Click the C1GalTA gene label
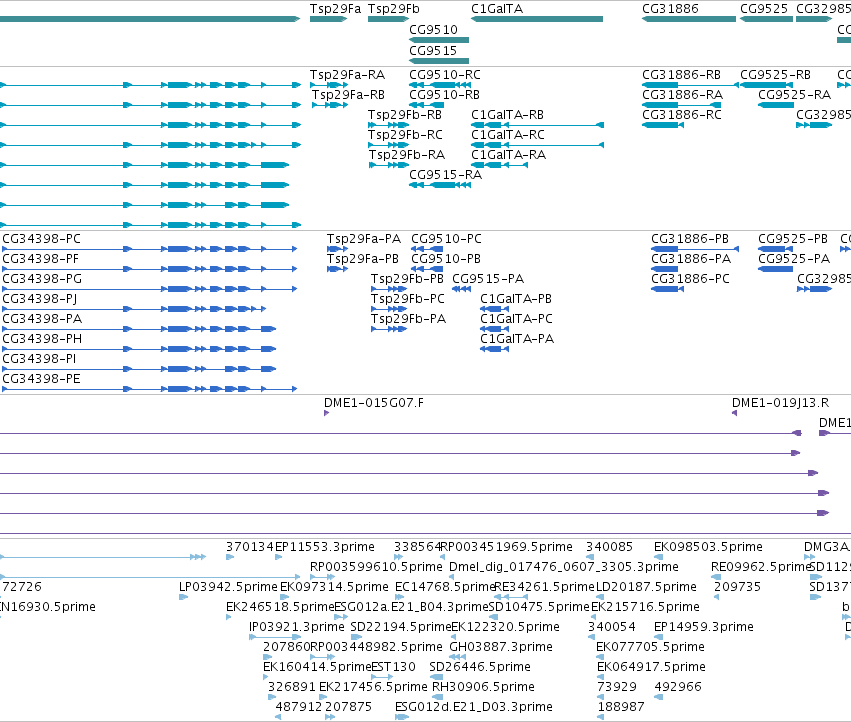Image resolution: width=851 pixels, height=722 pixels. pos(497,9)
